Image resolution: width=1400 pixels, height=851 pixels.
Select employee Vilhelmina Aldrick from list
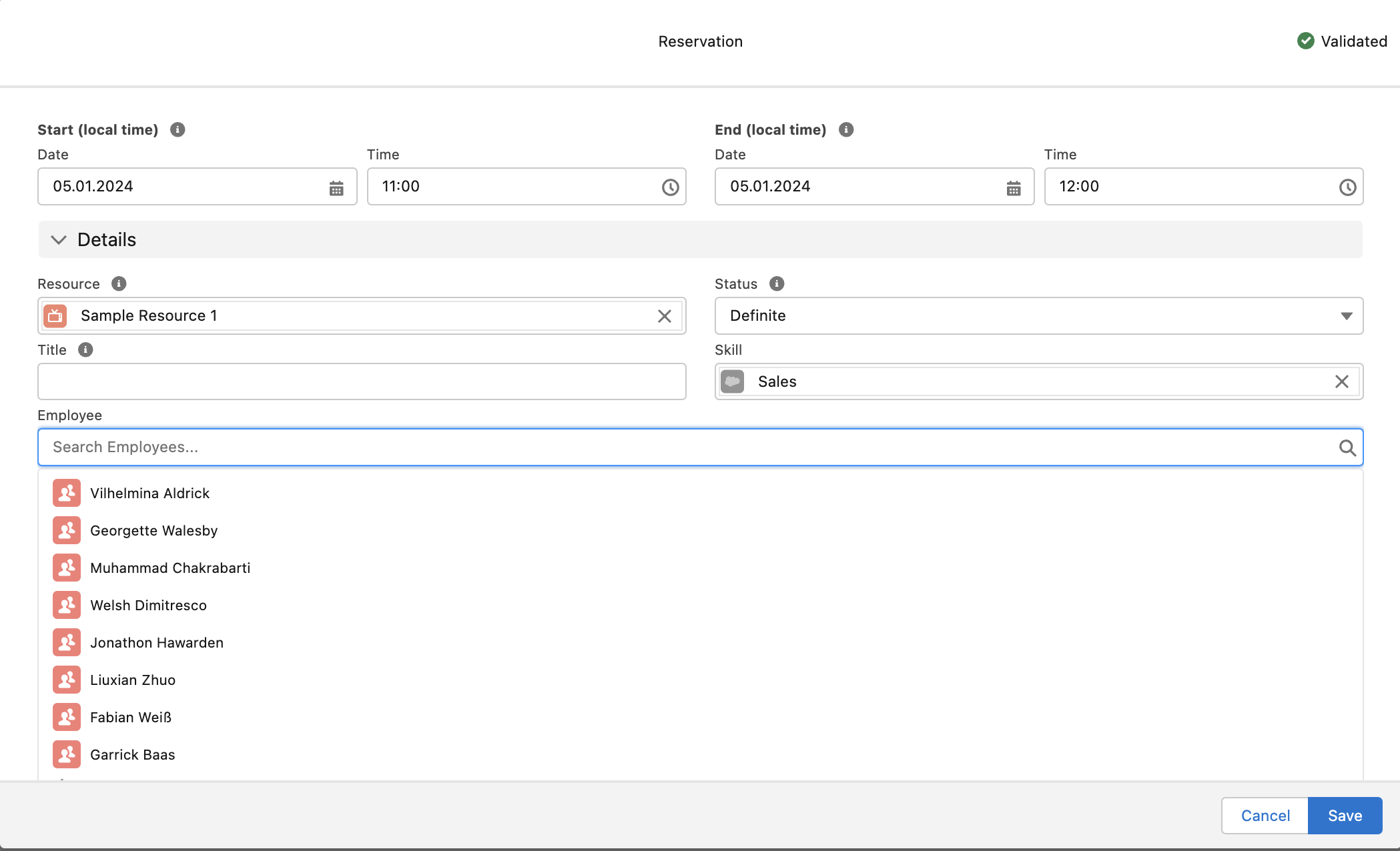coord(149,494)
